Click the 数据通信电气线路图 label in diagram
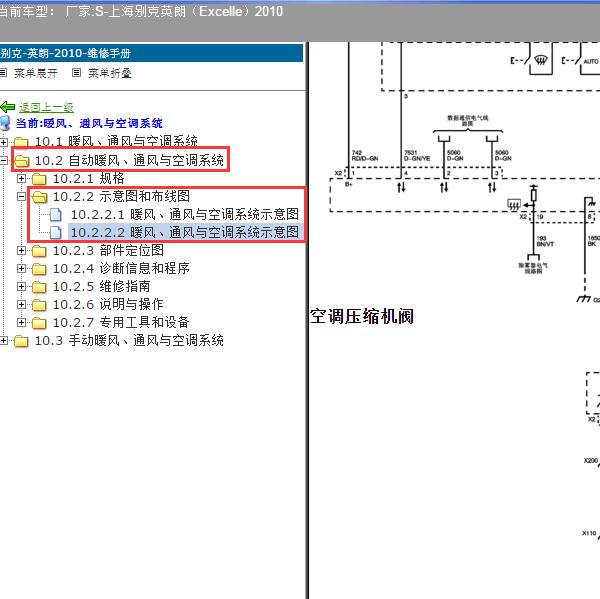Image resolution: width=600 pixels, height=599 pixels. pyautogui.click(x=468, y=121)
